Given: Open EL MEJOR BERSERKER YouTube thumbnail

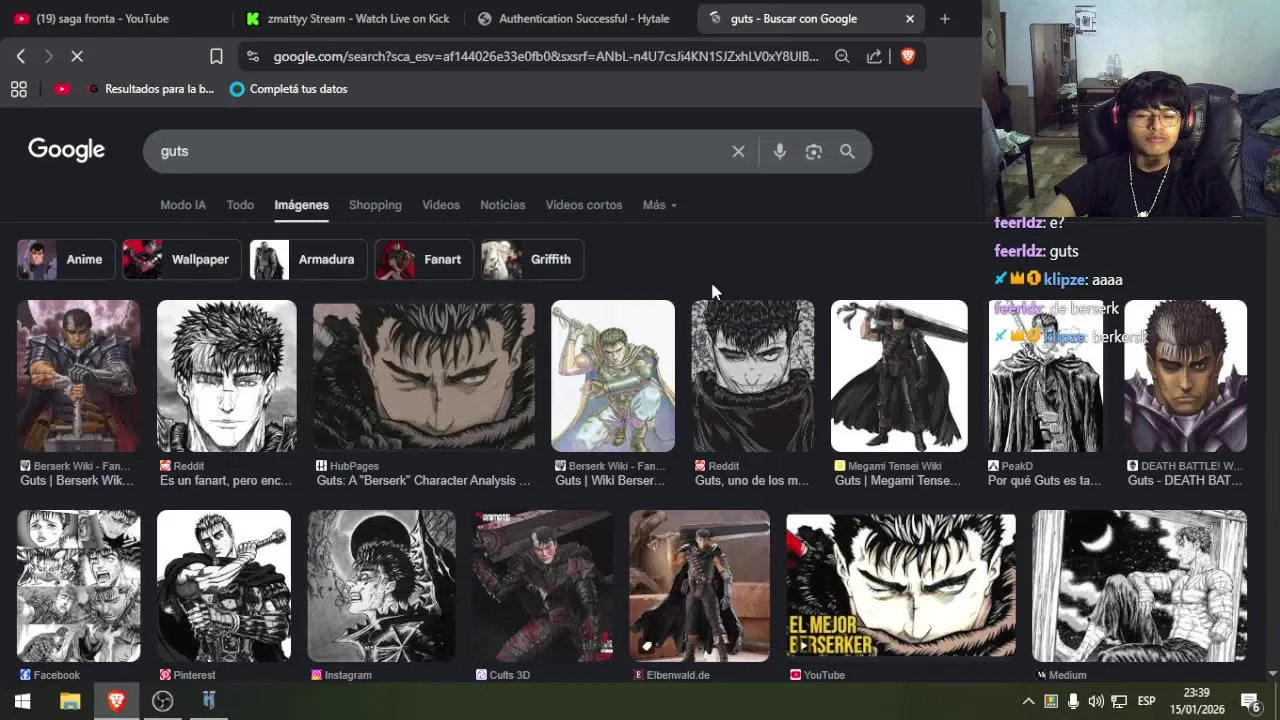Looking at the screenshot, I should tap(901, 586).
